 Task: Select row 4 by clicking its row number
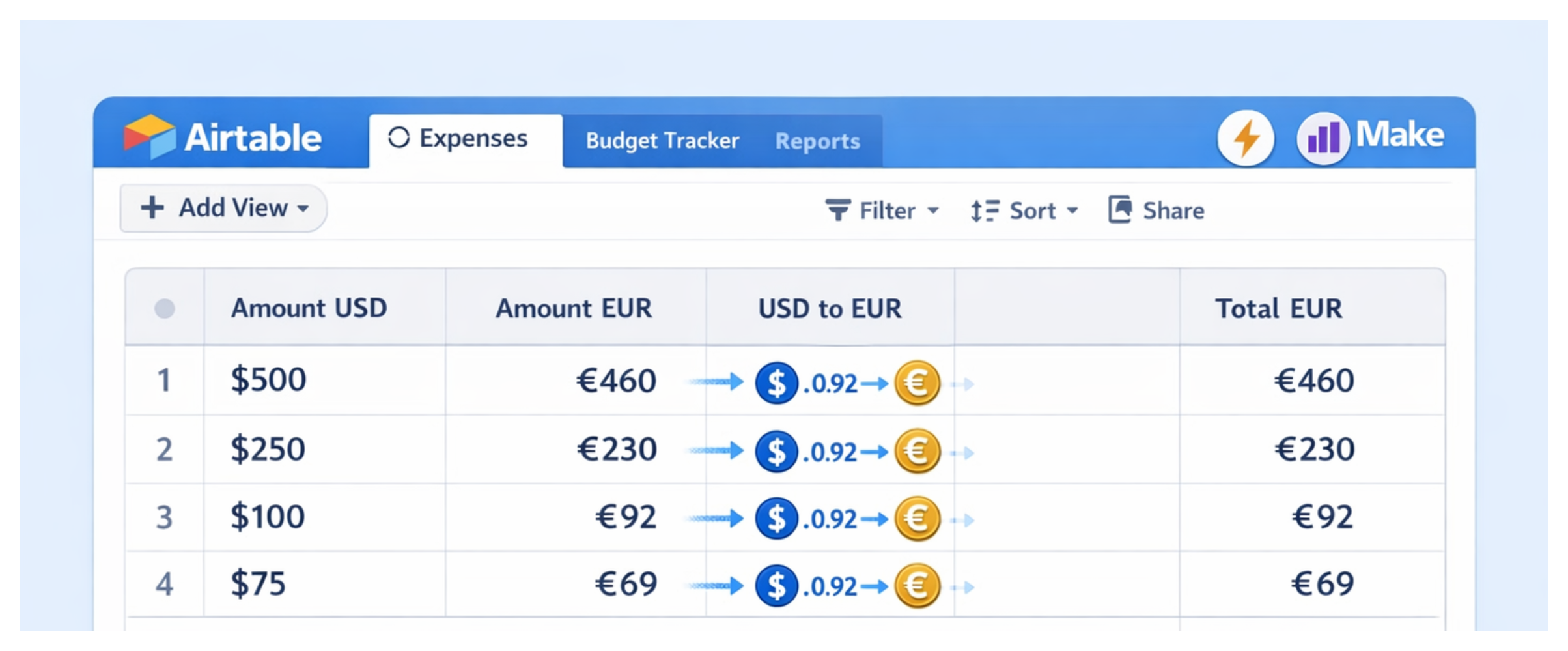click(x=165, y=585)
